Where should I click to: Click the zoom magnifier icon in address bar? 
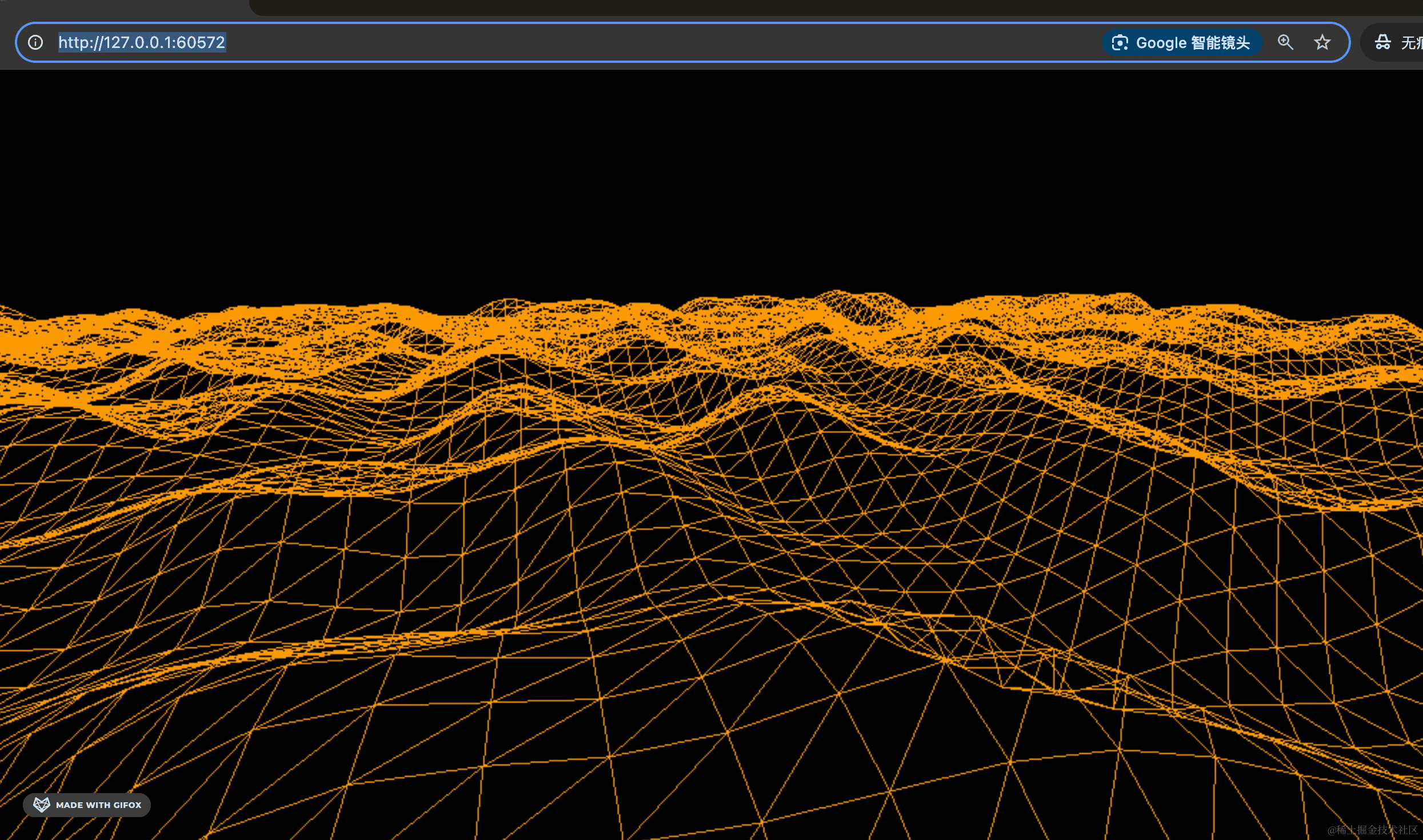1285,42
